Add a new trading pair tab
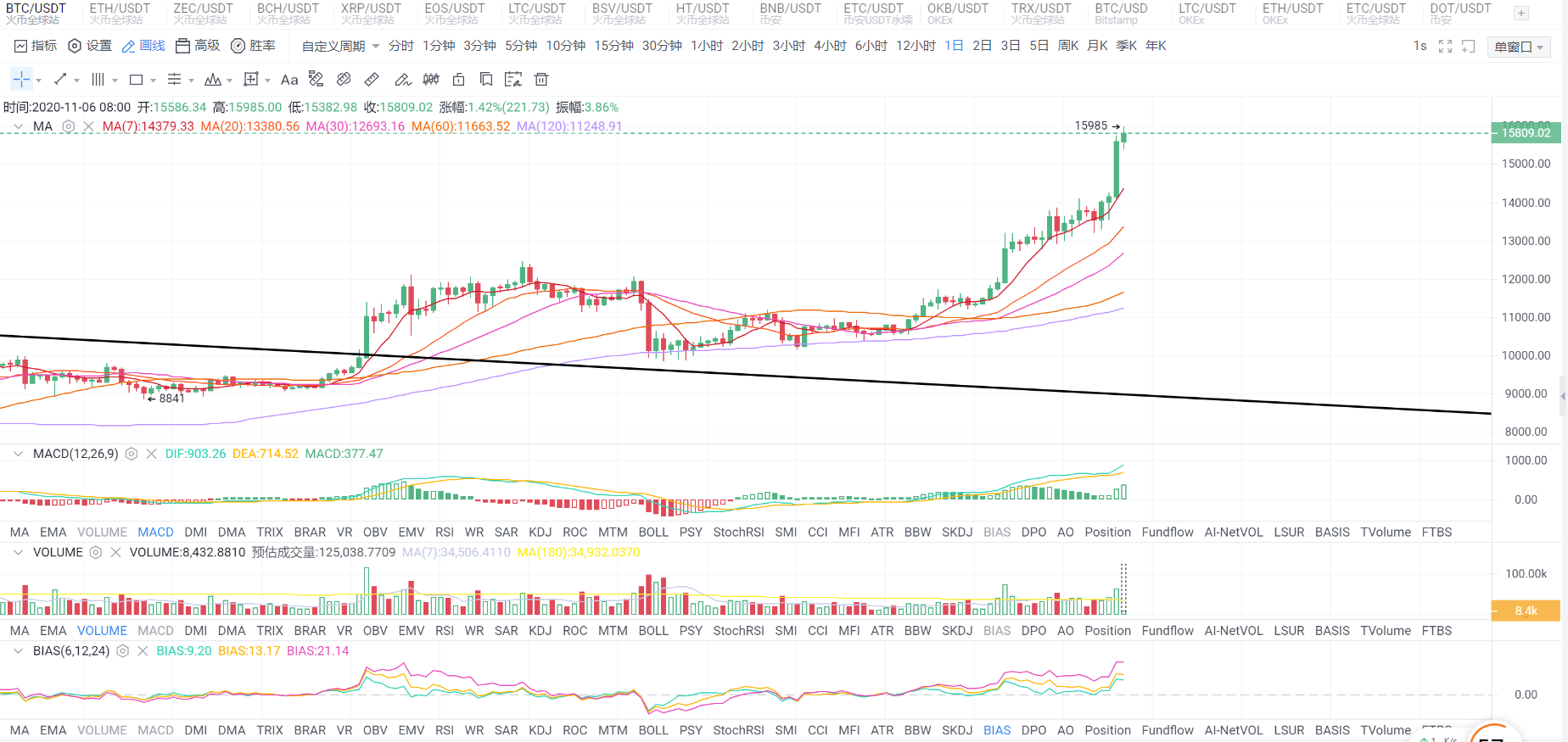Image resolution: width=1568 pixels, height=742 pixels. [x=1521, y=14]
